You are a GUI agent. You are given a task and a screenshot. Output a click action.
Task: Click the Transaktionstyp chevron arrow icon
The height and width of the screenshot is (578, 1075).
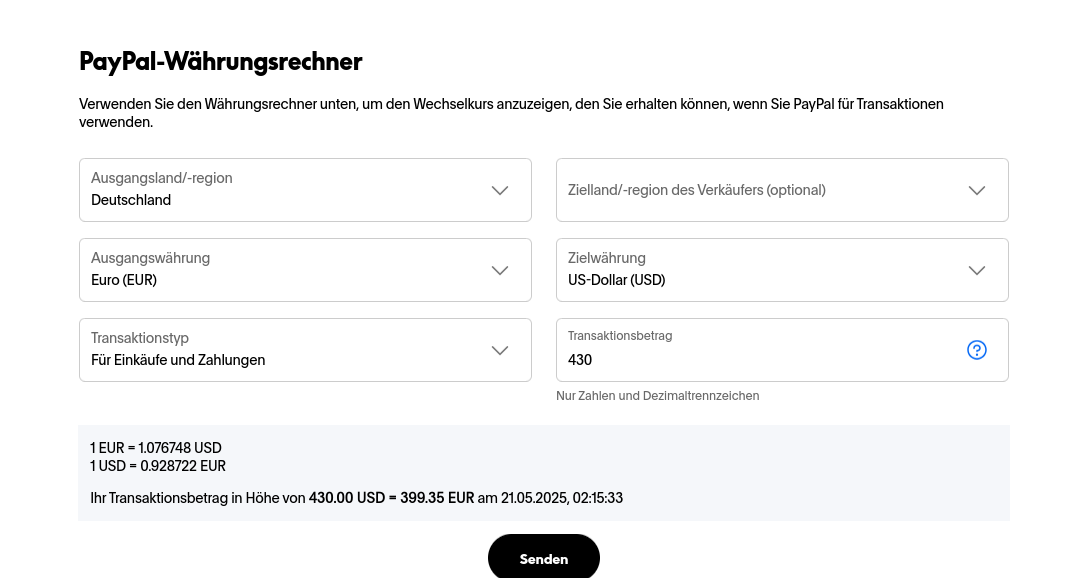click(x=500, y=350)
